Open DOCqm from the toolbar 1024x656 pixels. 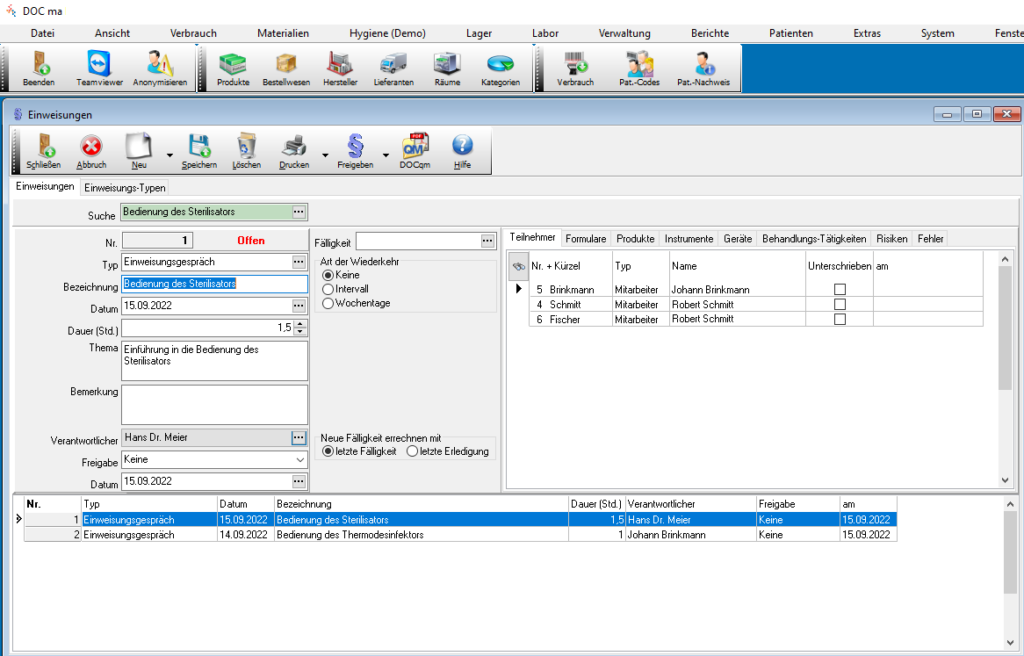415,151
